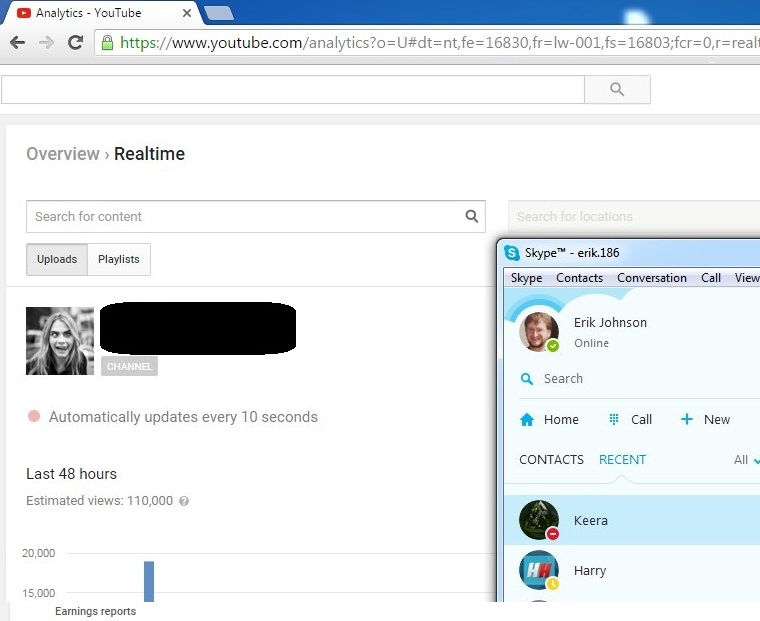Click the CHANNEL label badge
This screenshot has width=760, height=621.
(129, 366)
